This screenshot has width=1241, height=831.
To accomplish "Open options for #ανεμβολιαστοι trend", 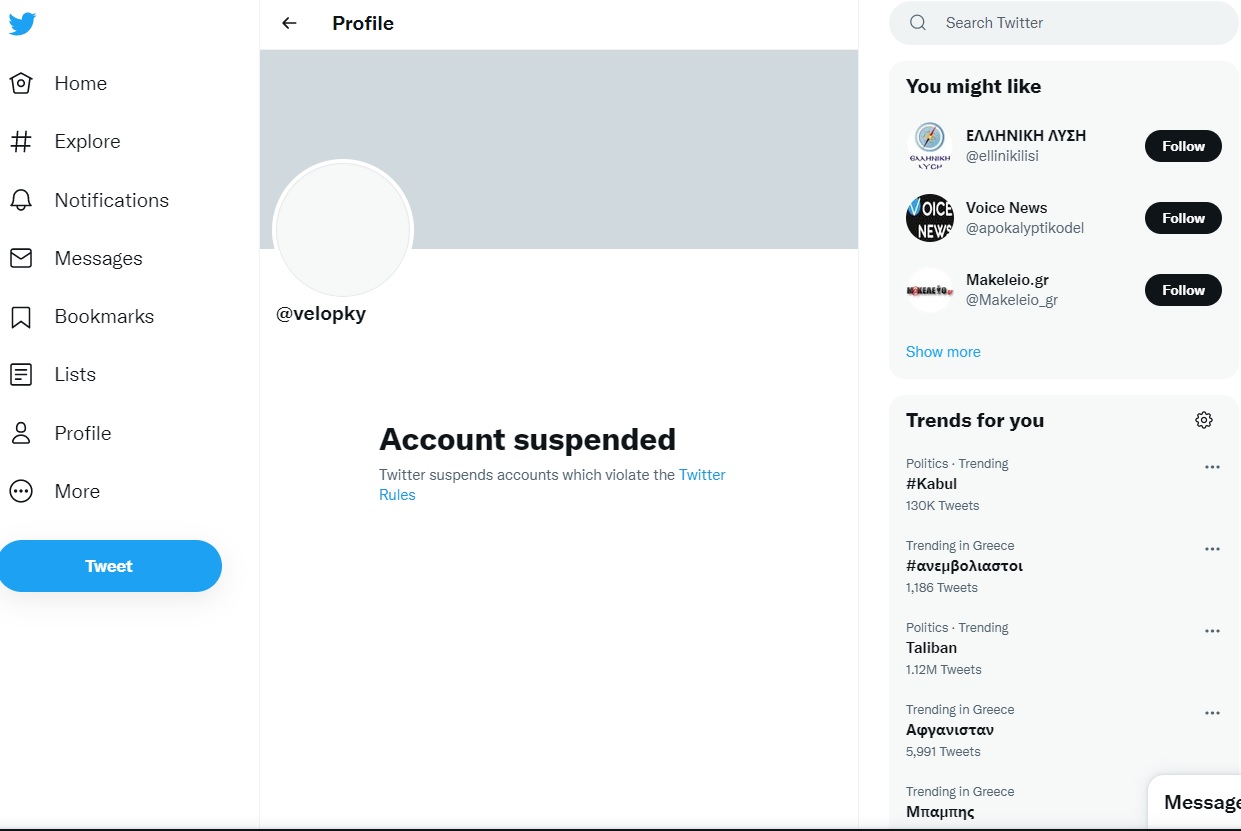I will (x=1212, y=549).
